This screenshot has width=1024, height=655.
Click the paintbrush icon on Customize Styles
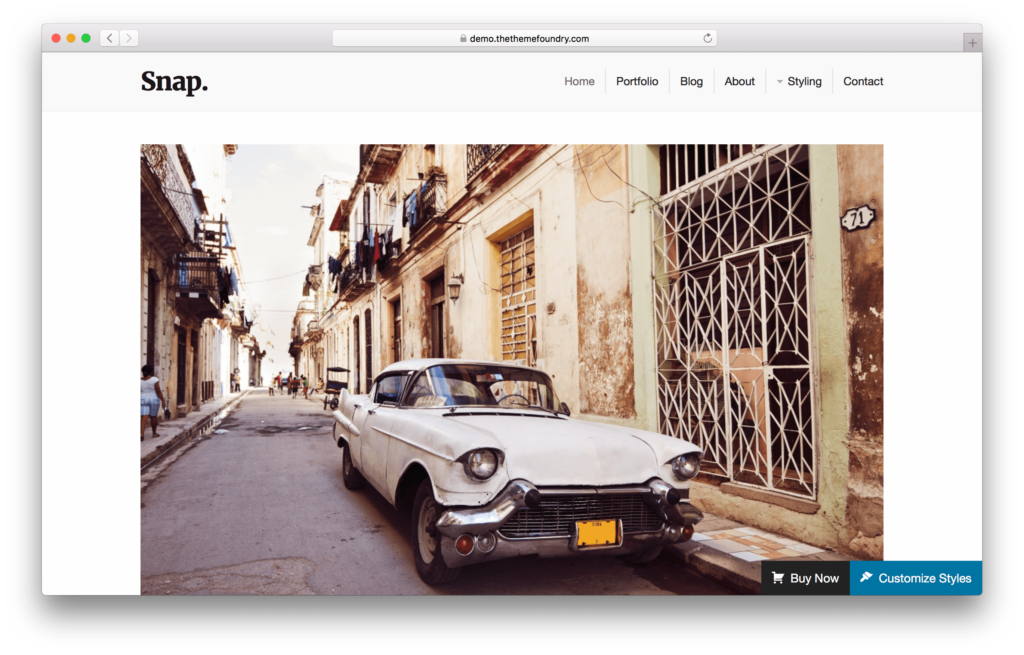866,577
